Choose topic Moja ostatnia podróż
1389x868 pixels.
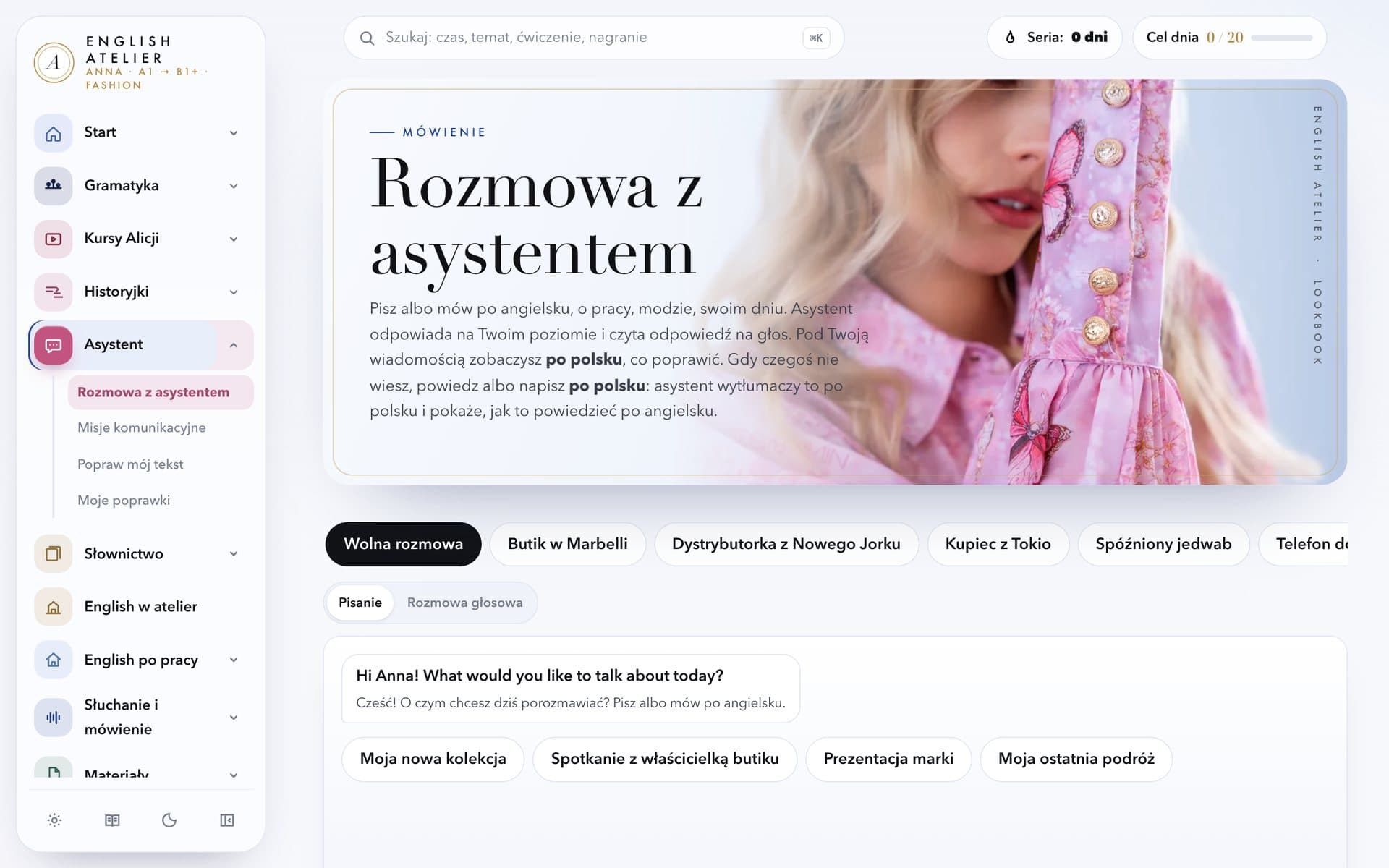click(1076, 759)
